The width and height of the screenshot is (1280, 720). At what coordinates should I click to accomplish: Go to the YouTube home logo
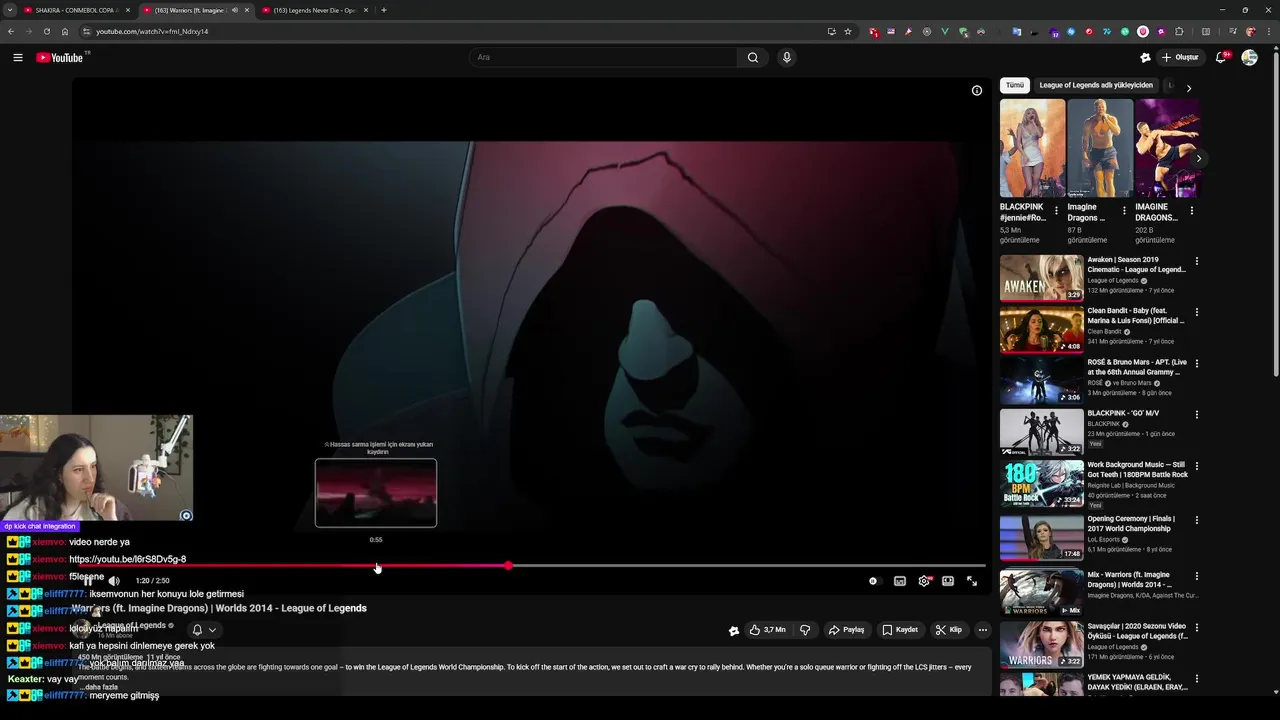[60, 57]
